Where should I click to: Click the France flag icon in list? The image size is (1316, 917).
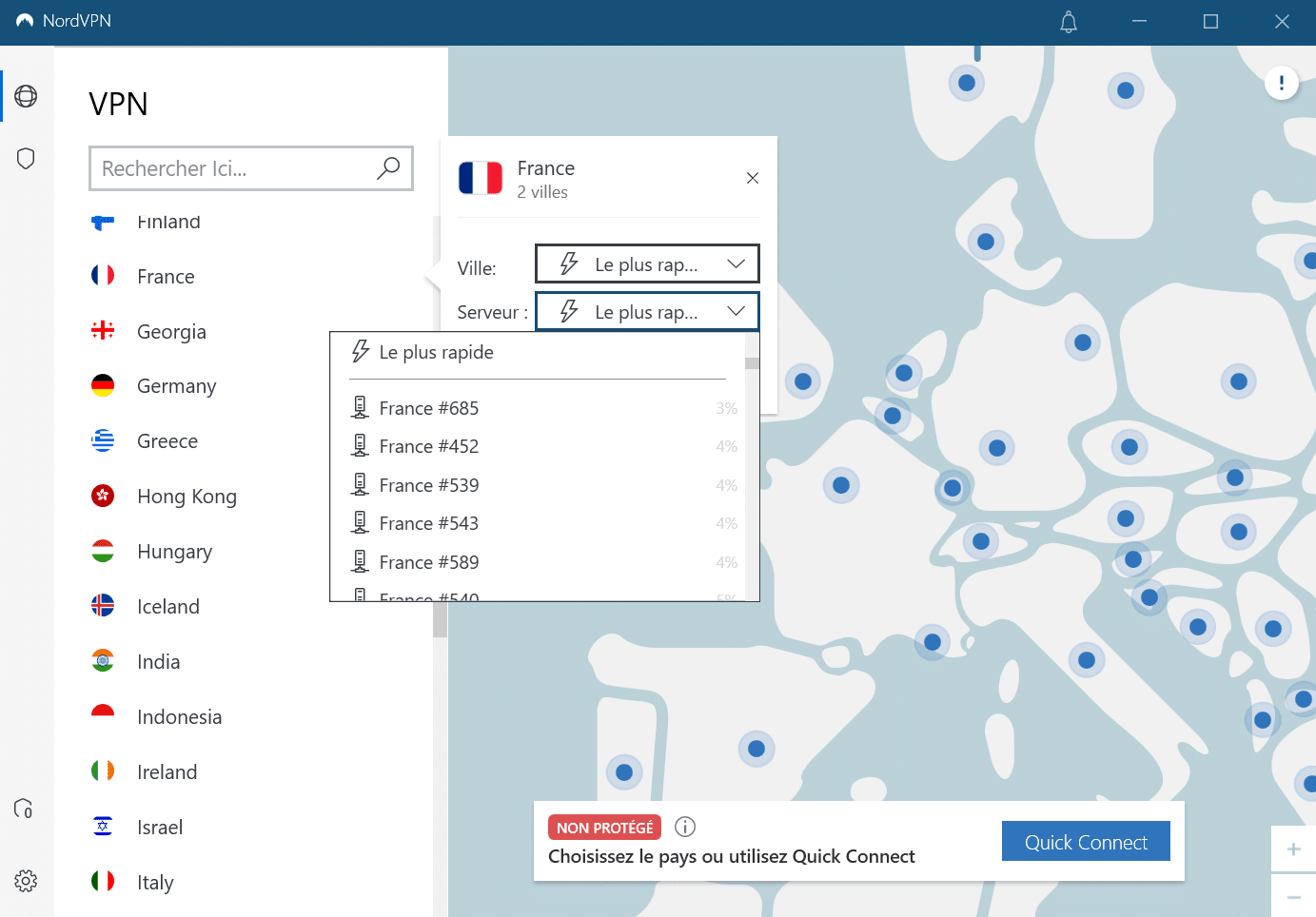pyautogui.click(x=103, y=275)
